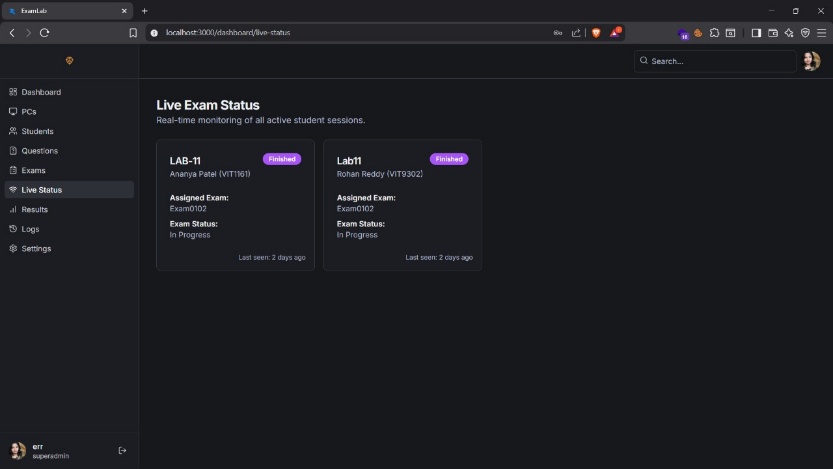833x469 pixels.
Task: Reload the page with the refresh icon
Action: tap(45, 33)
